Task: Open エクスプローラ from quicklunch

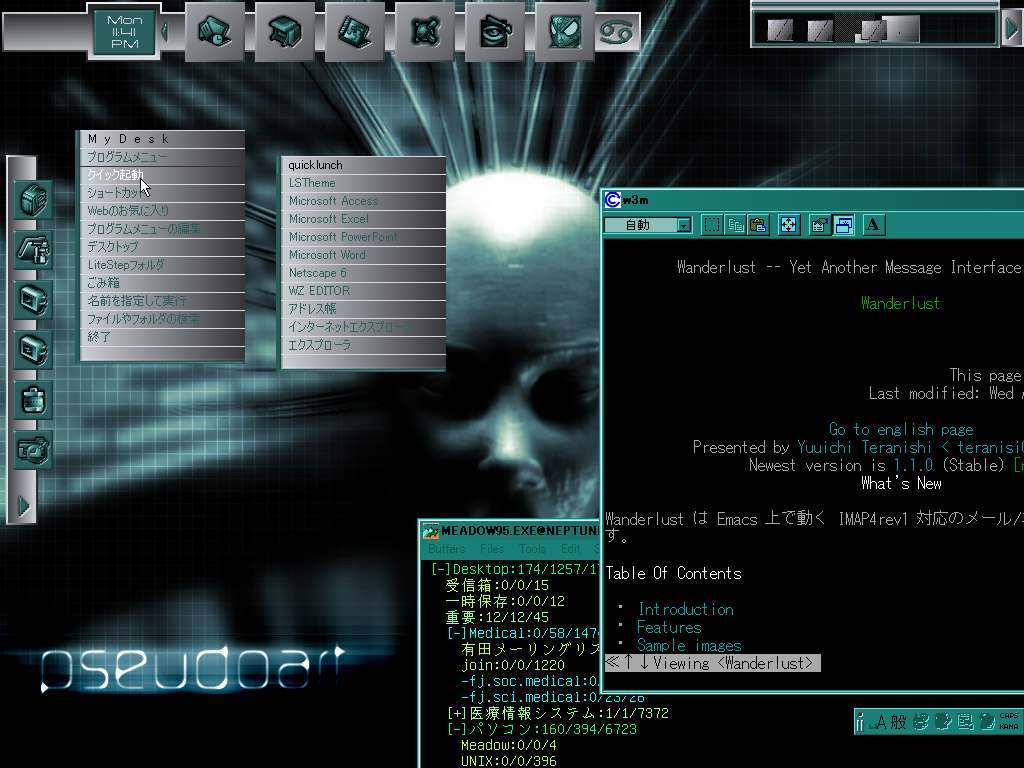Action: (x=364, y=345)
